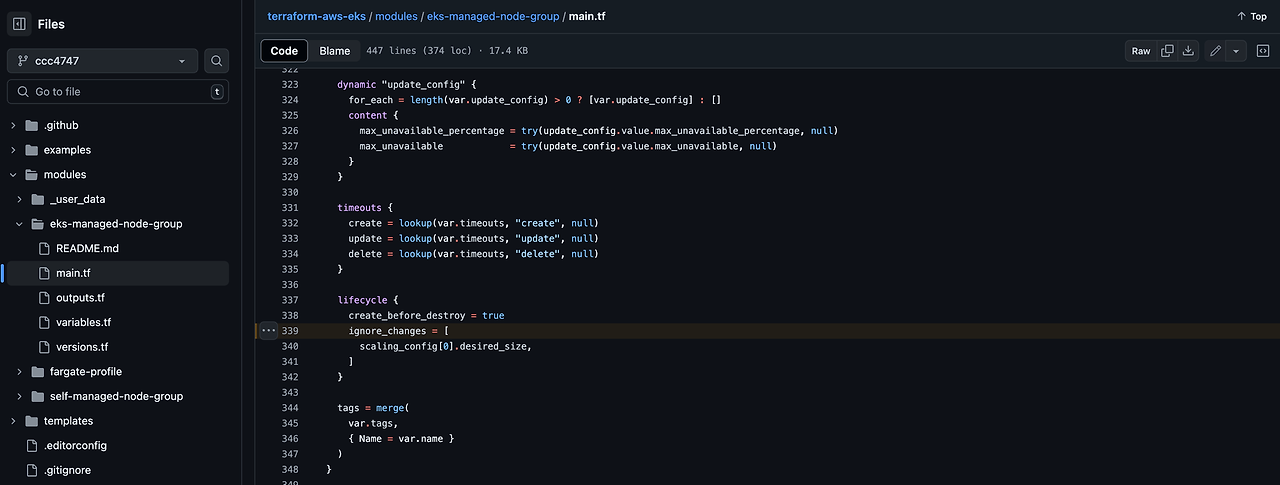Go to modules breadcrumb link
The image size is (1280, 485).
click(x=396, y=16)
